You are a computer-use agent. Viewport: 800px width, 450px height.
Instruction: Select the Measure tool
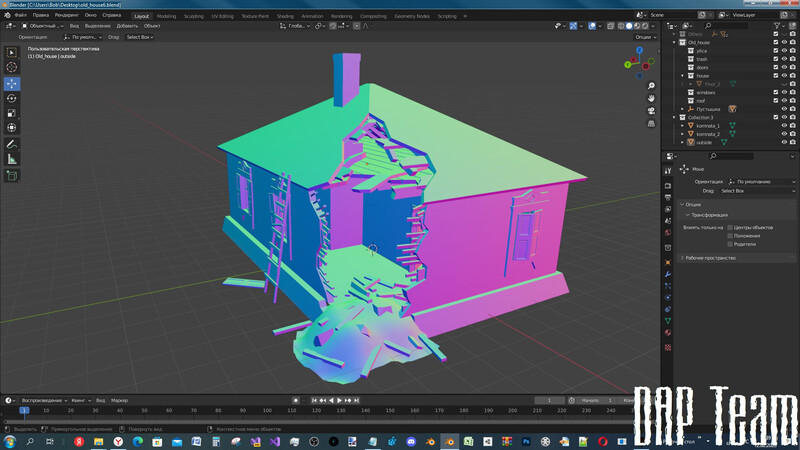(12, 159)
